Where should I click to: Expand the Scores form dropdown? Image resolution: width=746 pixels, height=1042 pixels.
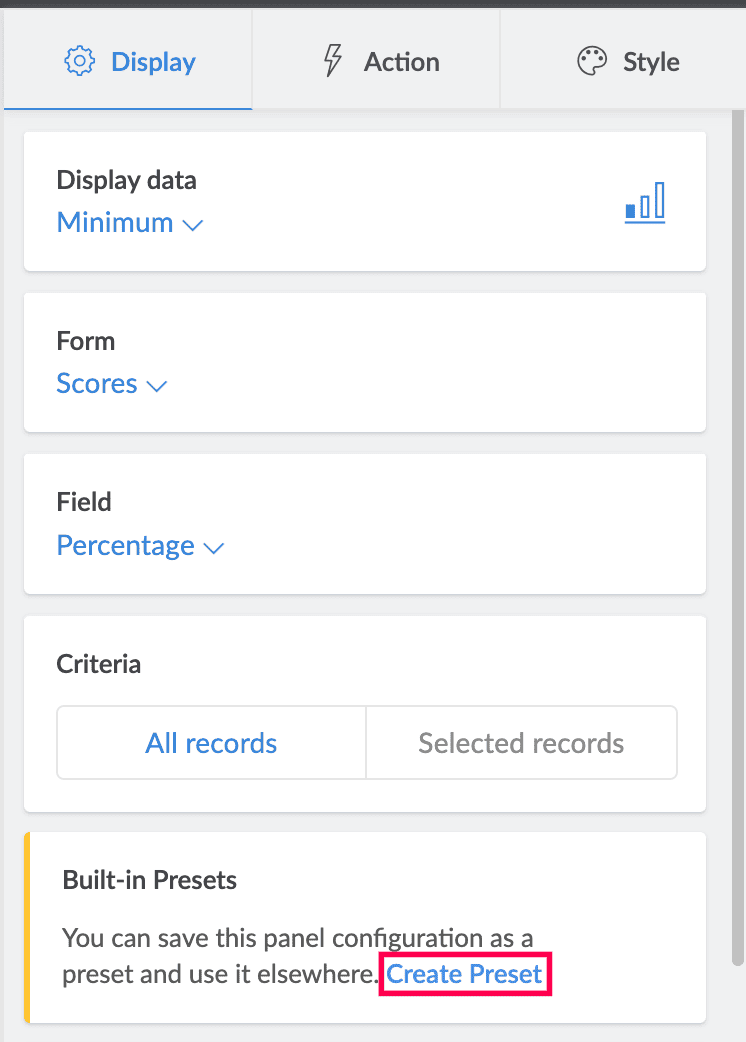(97, 384)
